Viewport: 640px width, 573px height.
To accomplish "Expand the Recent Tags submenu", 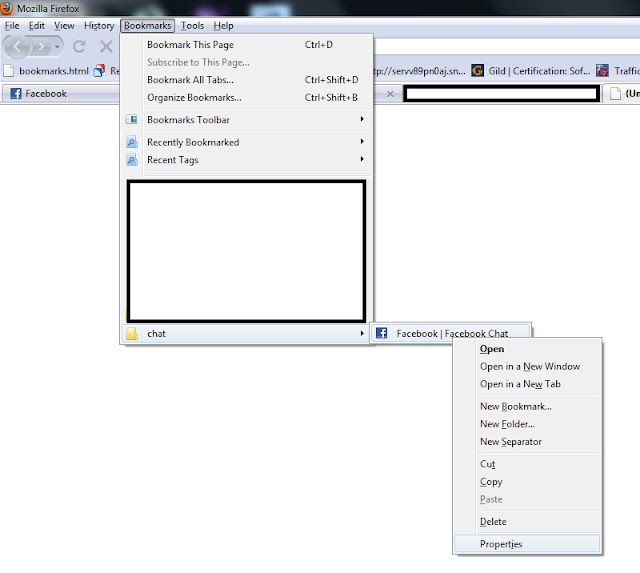I will click(x=247, y=160).
